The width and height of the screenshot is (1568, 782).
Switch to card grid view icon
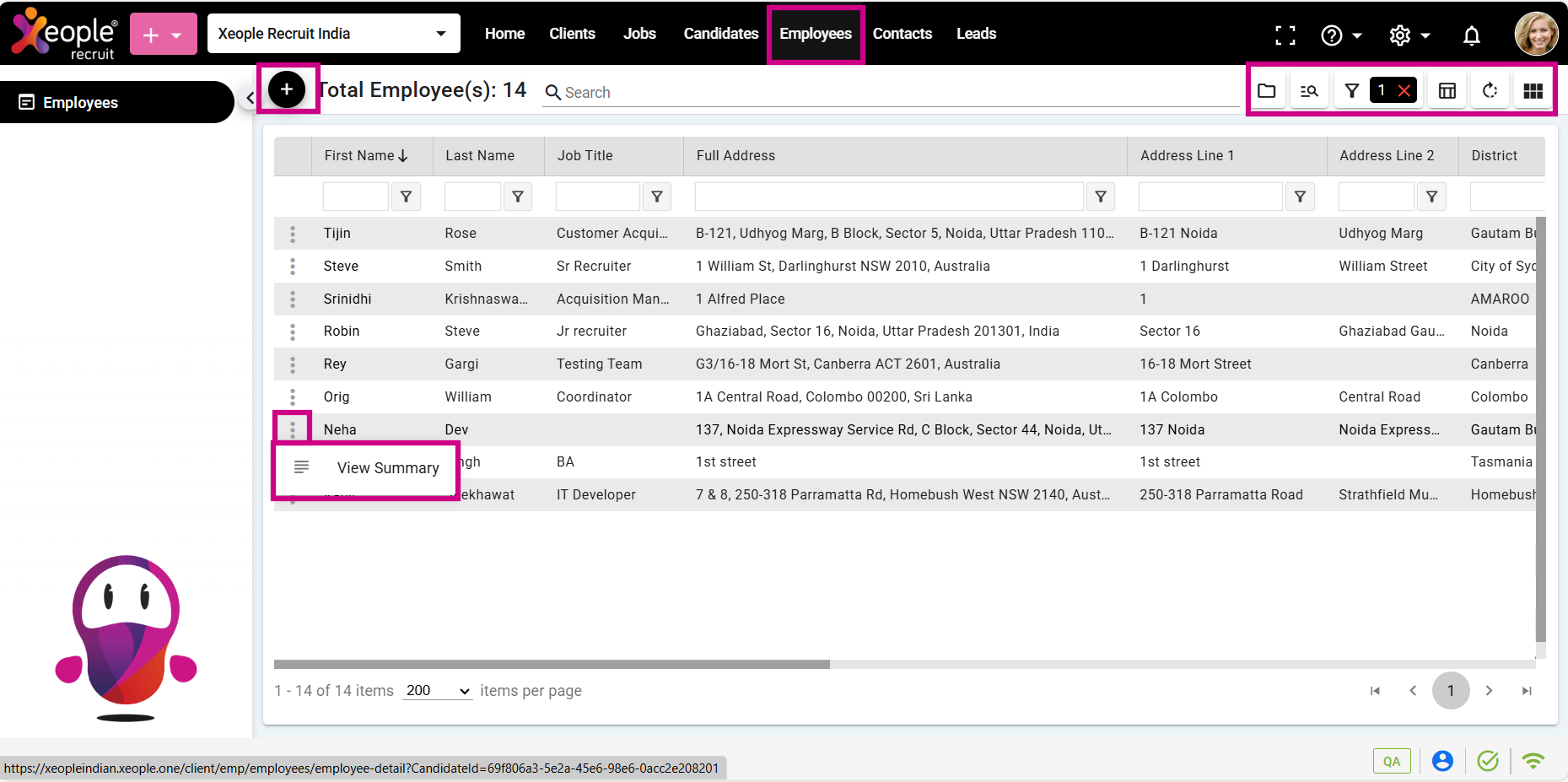tap(1533, 90)
